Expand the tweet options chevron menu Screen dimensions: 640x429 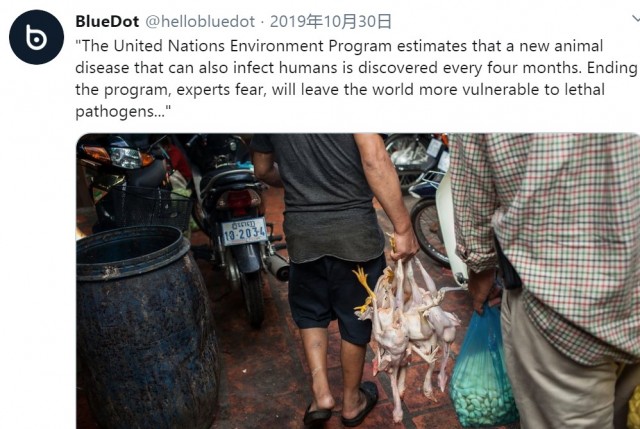point(636,19)
